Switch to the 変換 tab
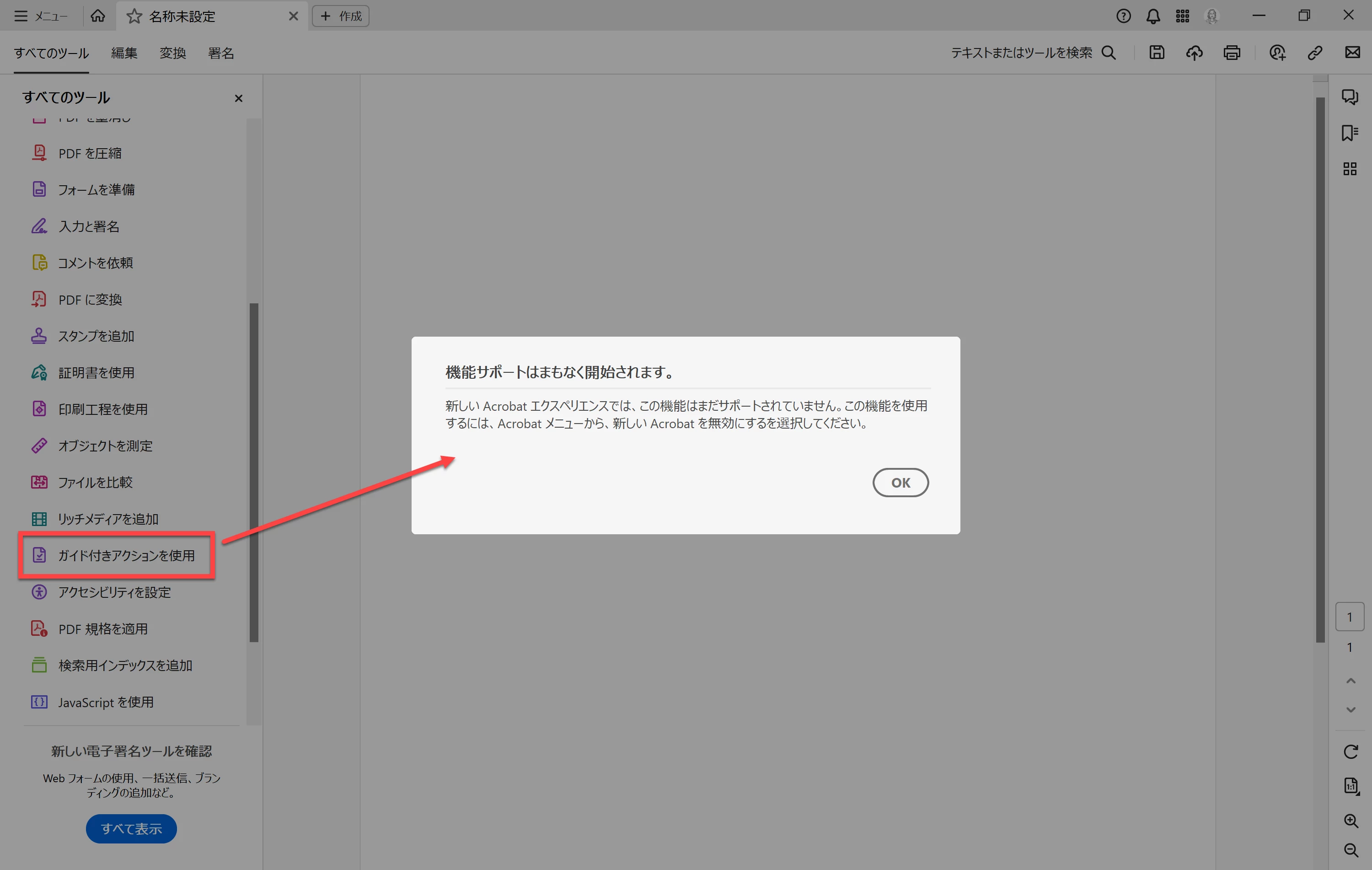The height and width of the screenshot is (870, 1372). [x=172, y=53]
